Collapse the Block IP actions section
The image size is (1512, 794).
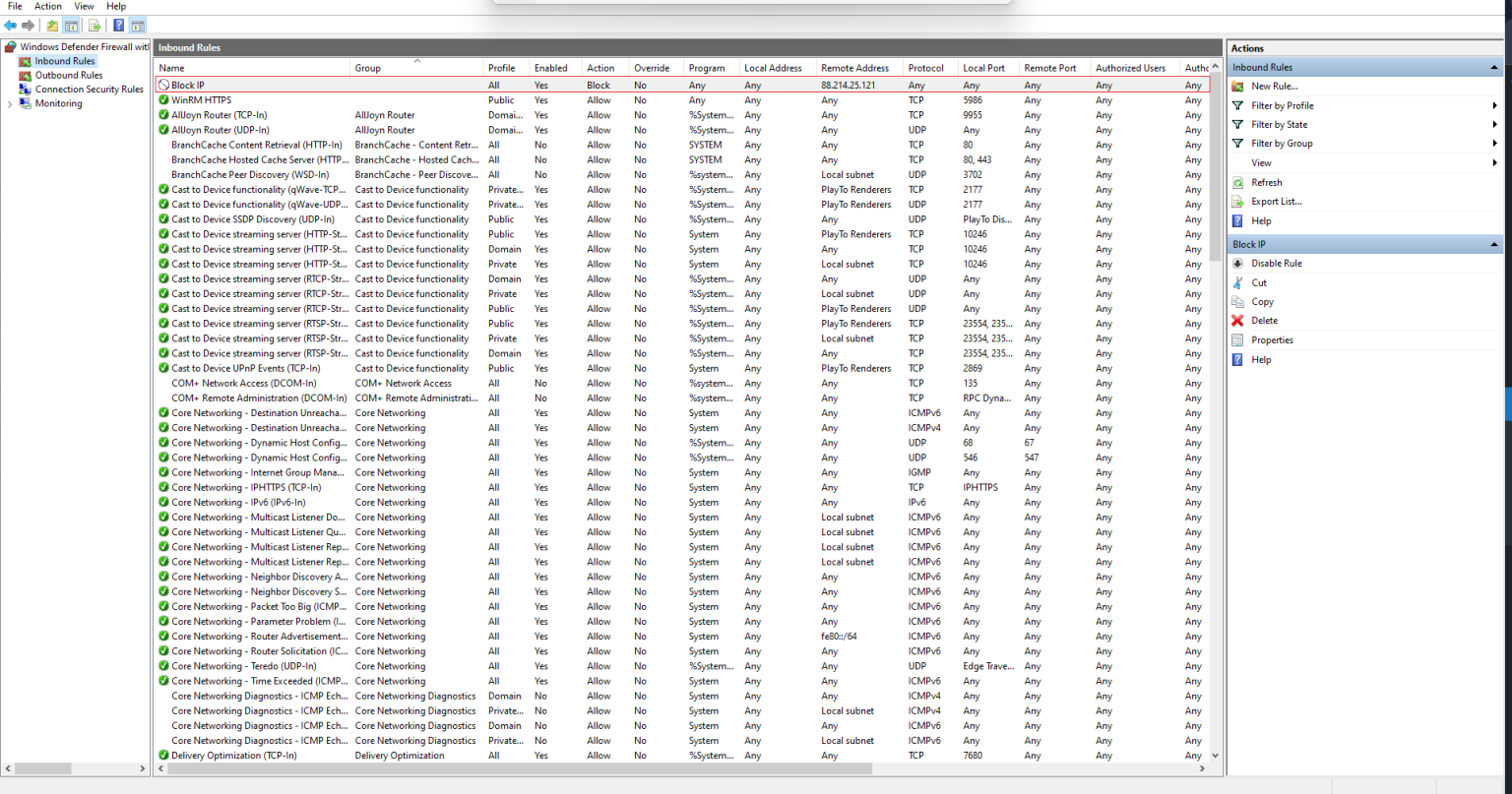pyautogui.click(x=1495, y=244)
